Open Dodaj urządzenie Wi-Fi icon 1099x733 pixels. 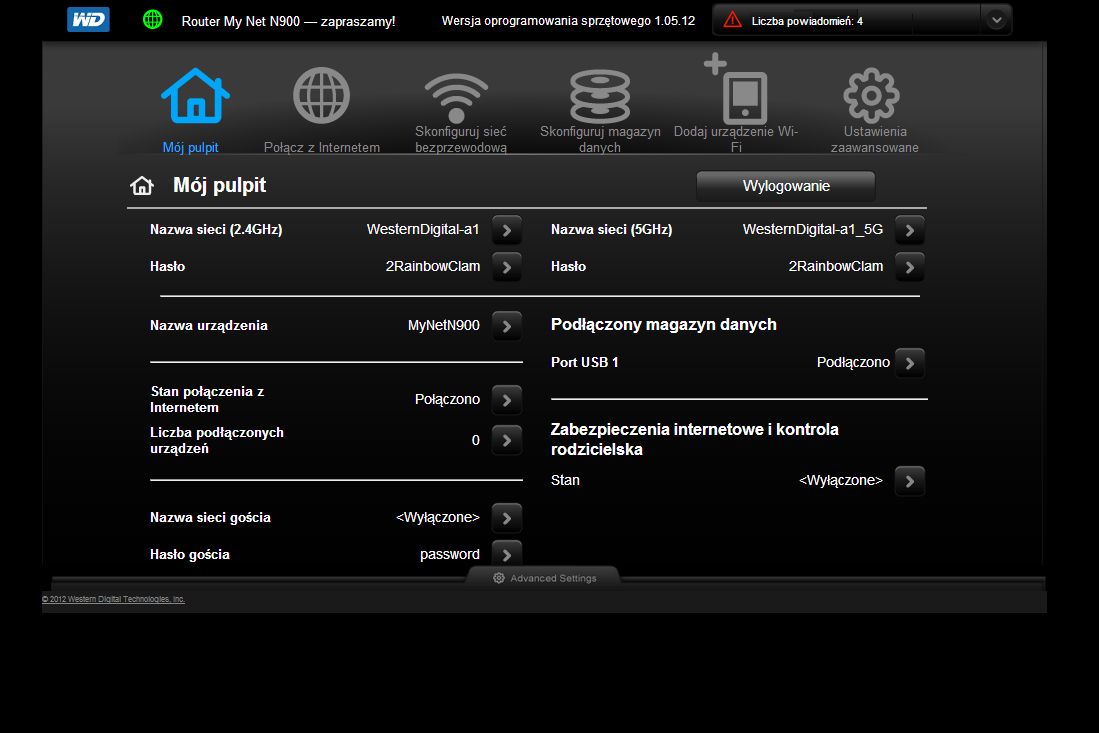[x=736, y=89]
